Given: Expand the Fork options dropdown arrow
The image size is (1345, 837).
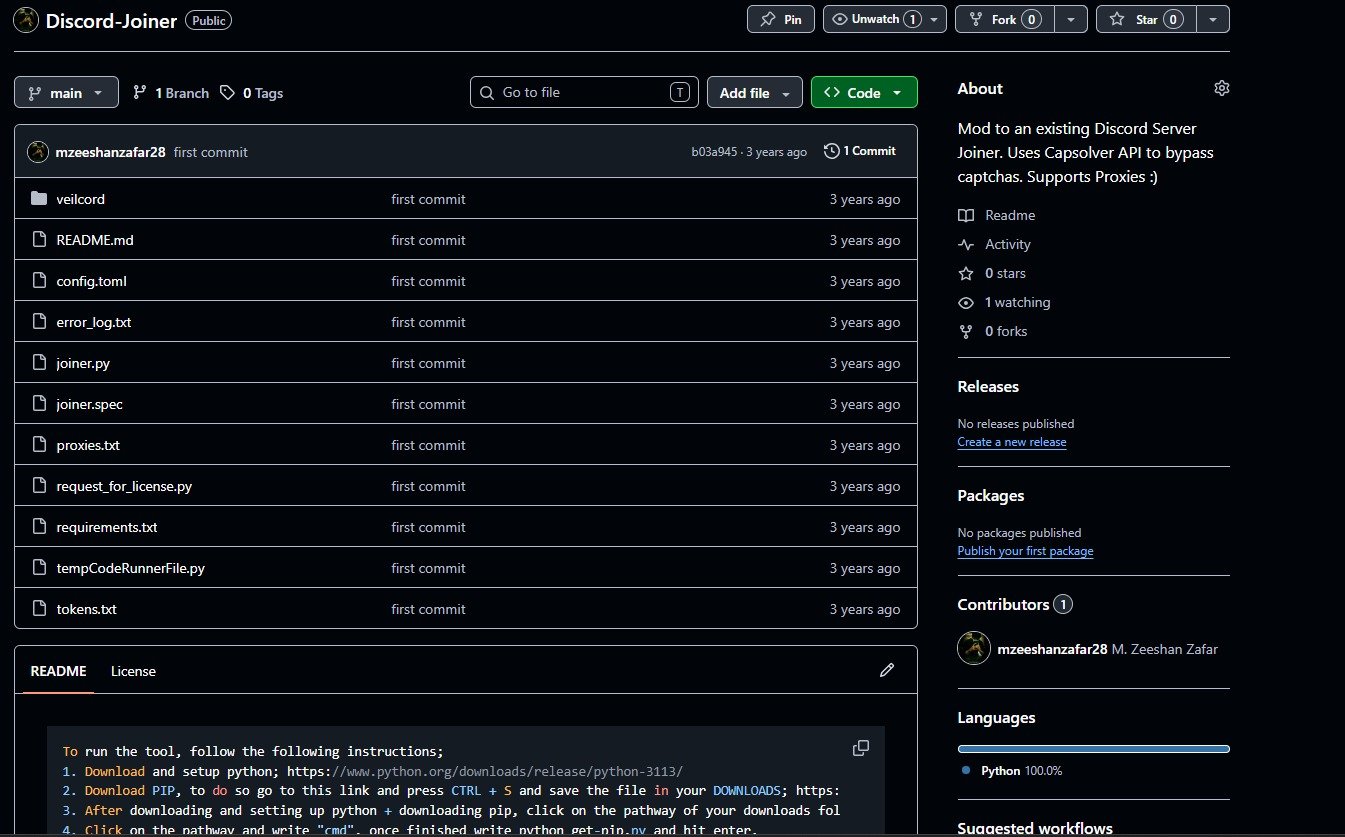Looking at the screenshot, I should (1071, 19).
